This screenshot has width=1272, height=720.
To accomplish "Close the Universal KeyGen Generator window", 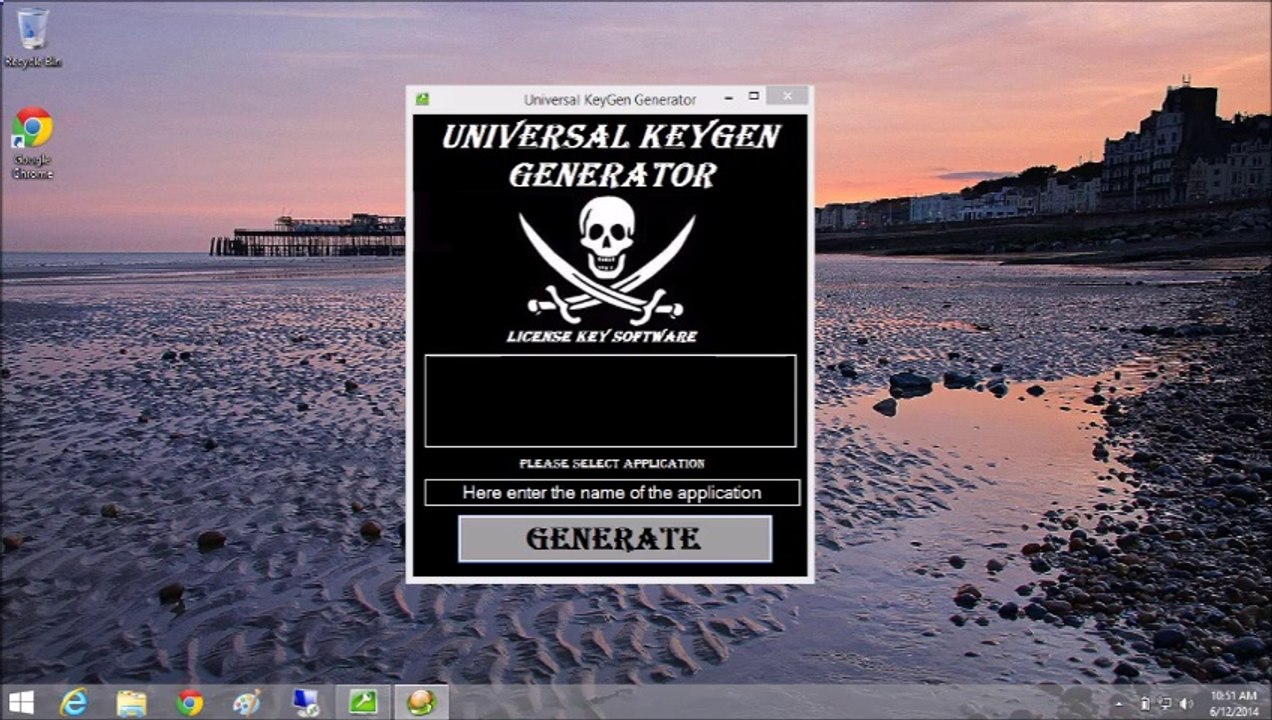I will [x=788, y=97].
